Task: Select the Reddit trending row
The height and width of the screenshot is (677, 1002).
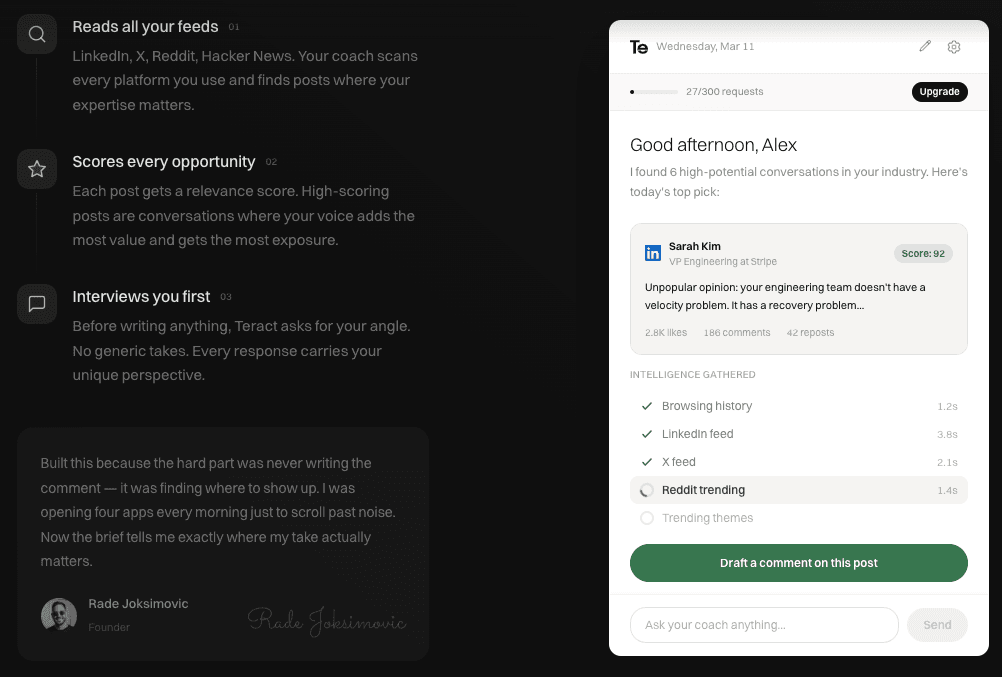Action: pos(798,490)
